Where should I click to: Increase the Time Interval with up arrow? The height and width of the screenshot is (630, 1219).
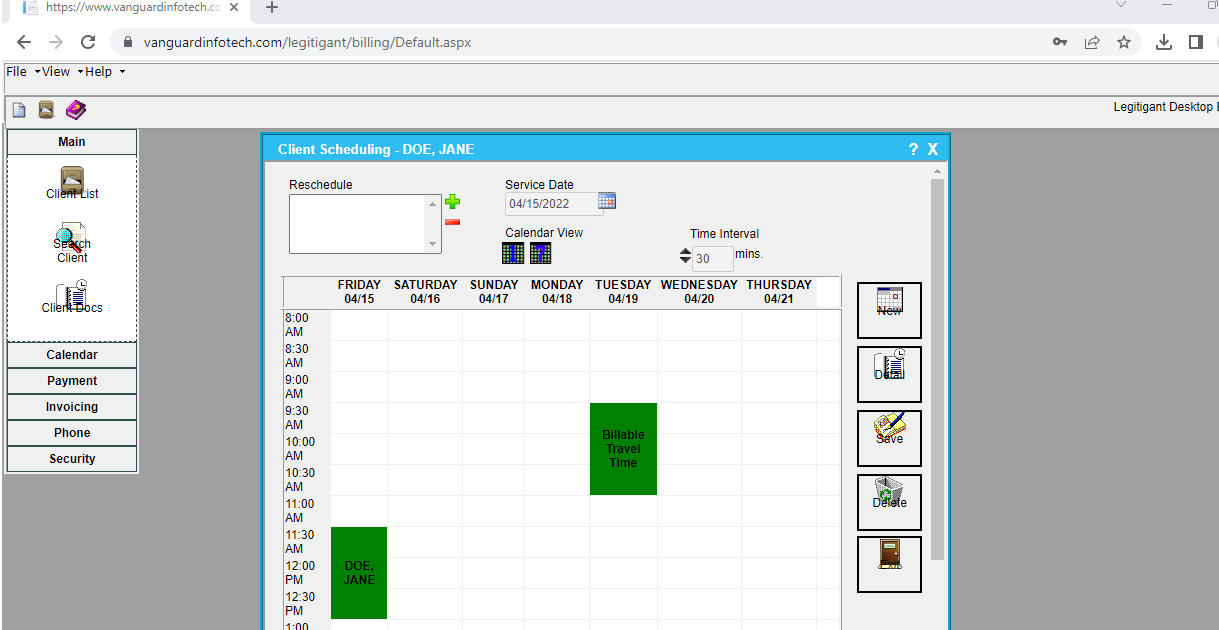tap(685, 252)
